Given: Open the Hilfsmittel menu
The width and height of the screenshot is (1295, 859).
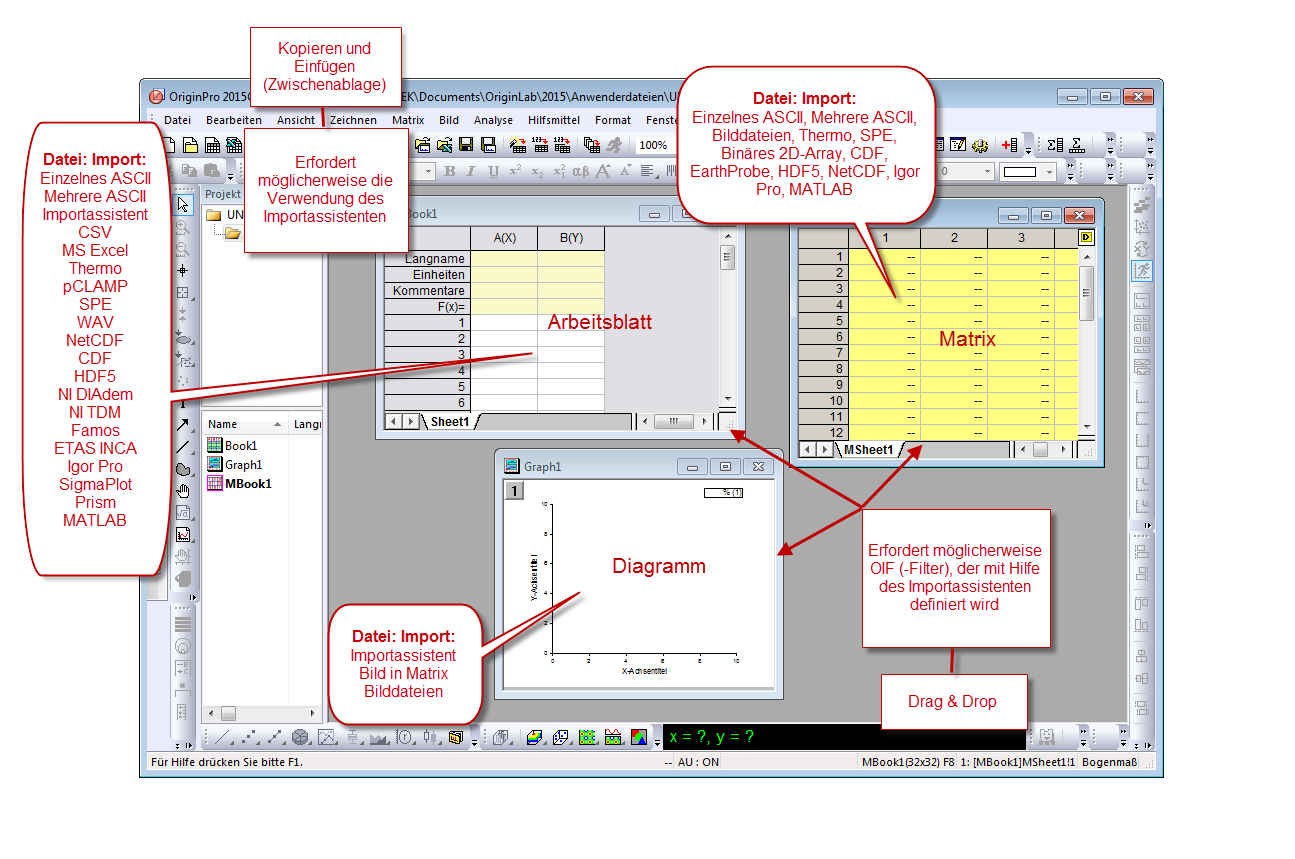Looking at the screenshot, I should pyautogui.click(x=554, y=120).
